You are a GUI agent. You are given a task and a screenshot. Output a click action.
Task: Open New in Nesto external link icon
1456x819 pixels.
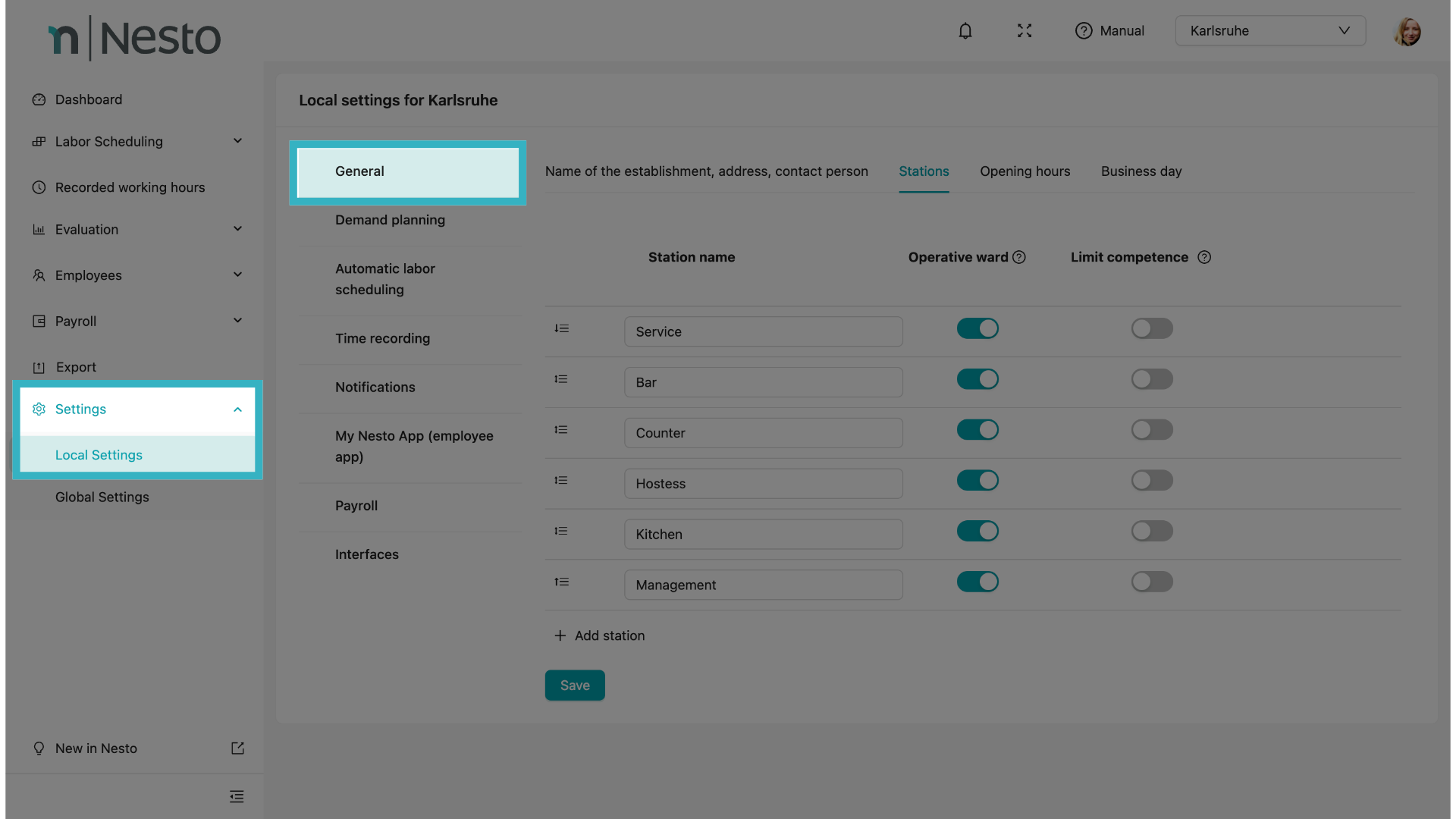tap(237, 748)
